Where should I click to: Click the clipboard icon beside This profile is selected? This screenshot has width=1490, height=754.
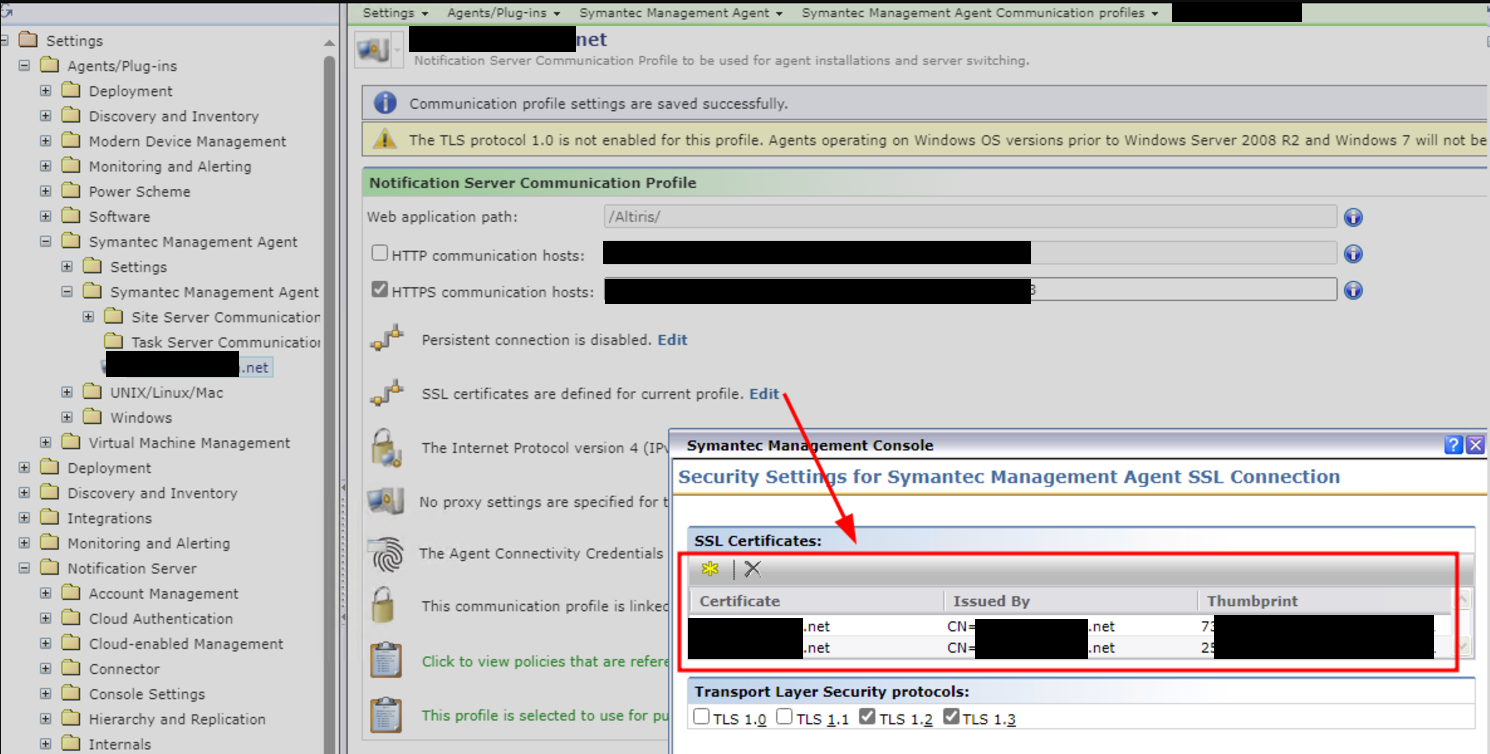pyautogui.click(x=386, y=715)
